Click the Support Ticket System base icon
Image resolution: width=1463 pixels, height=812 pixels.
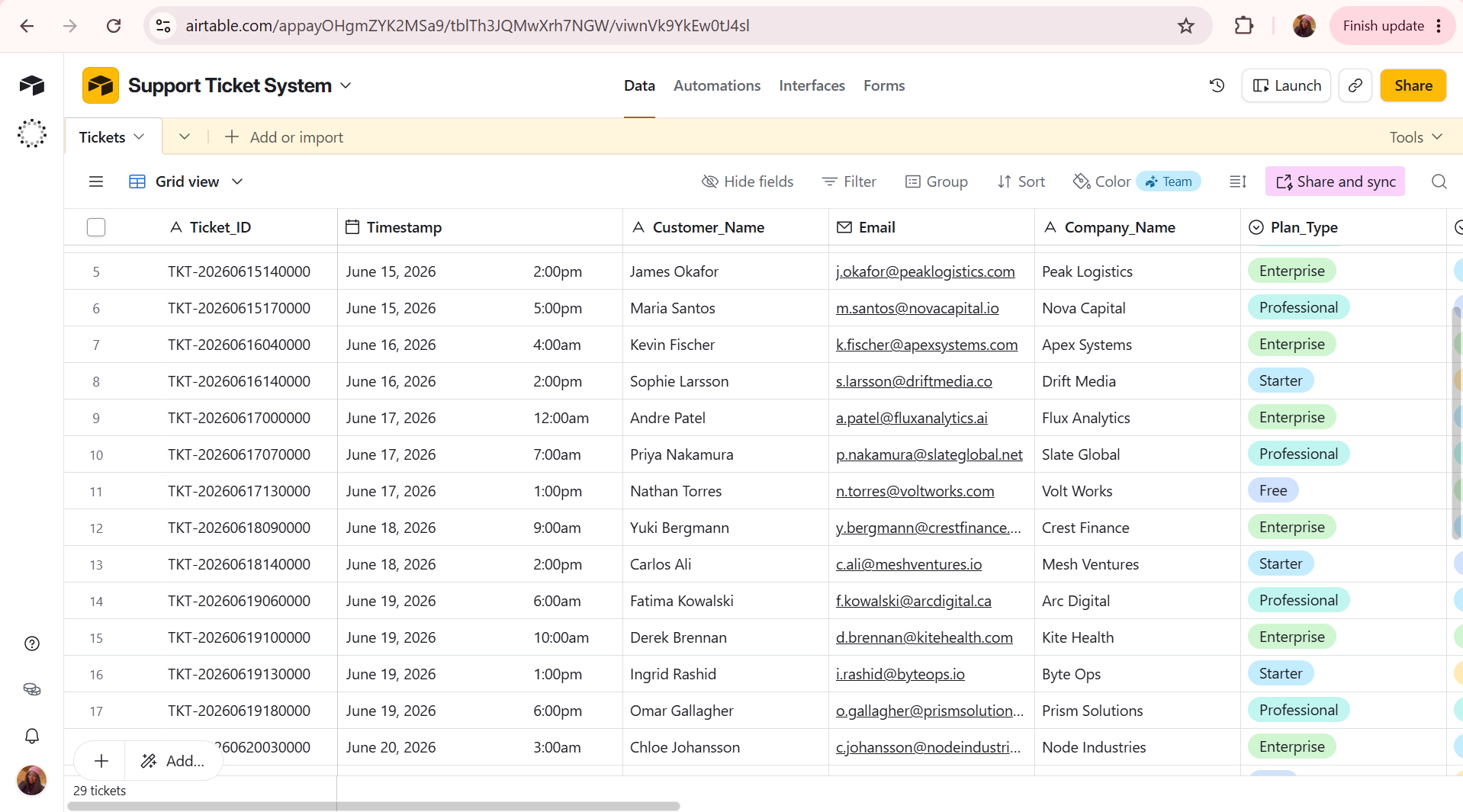101,85
